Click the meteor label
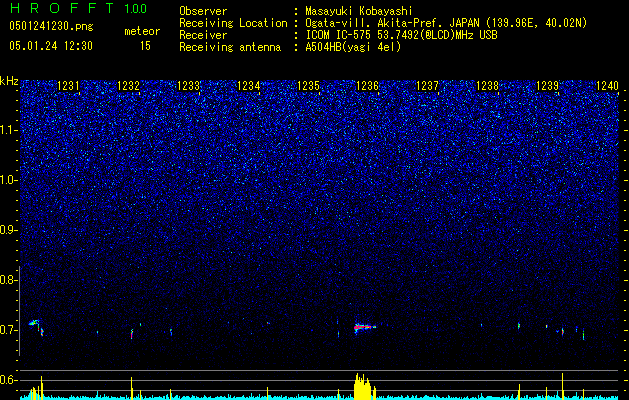629x400 pixels. tap(142, 31)
